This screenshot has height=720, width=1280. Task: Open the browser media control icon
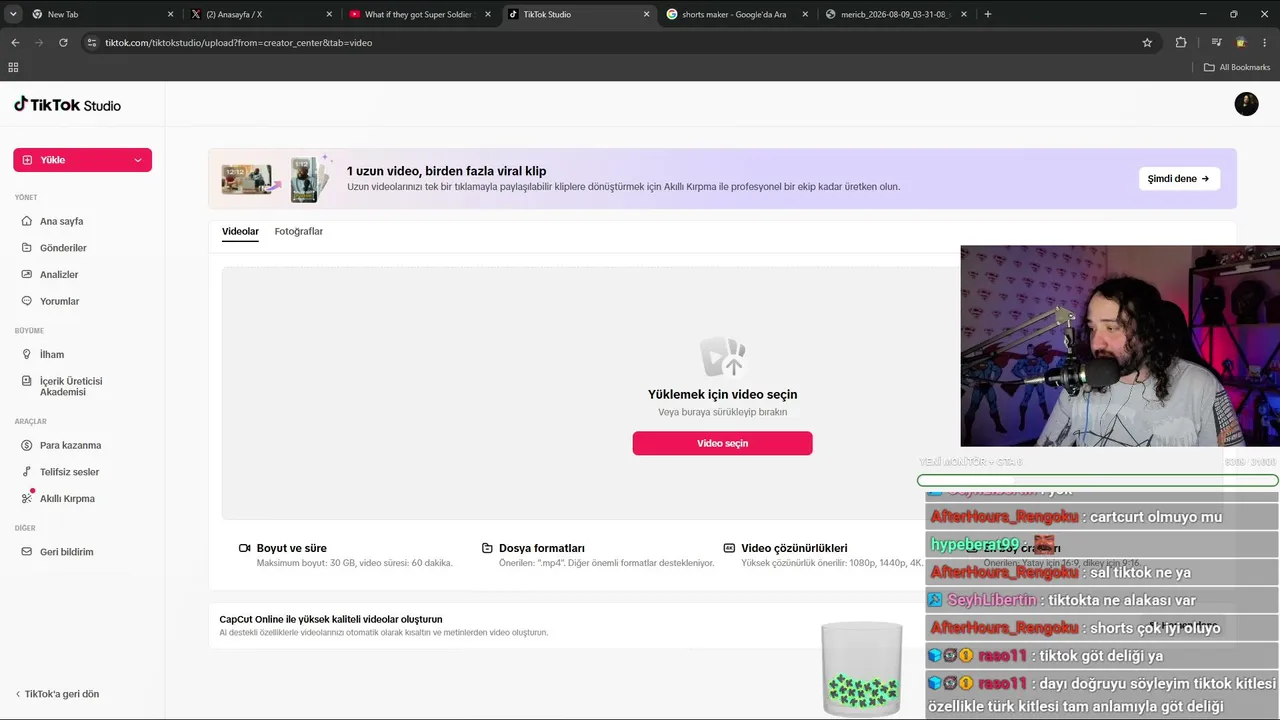[1216, 43]
